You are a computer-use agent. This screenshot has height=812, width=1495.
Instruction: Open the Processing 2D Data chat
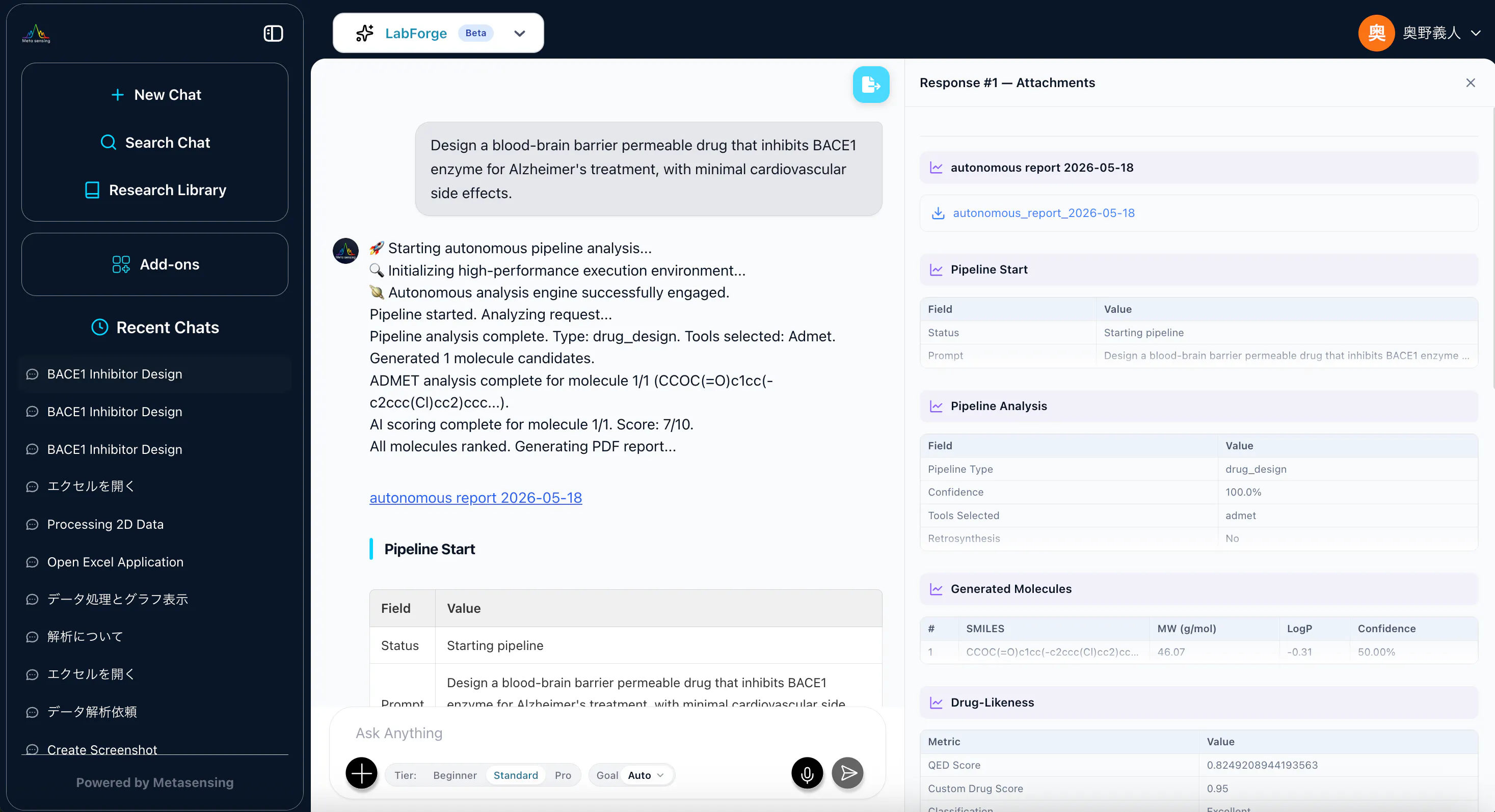[154, 524]
